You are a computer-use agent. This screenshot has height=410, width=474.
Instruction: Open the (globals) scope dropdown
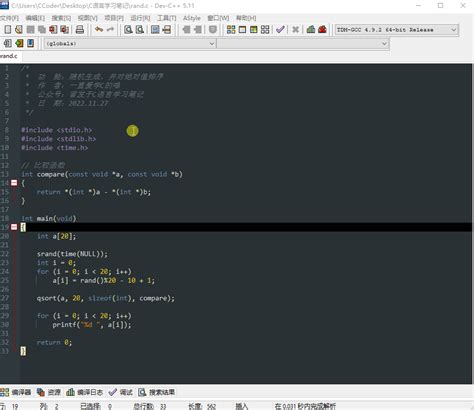[x=130, y=43]
